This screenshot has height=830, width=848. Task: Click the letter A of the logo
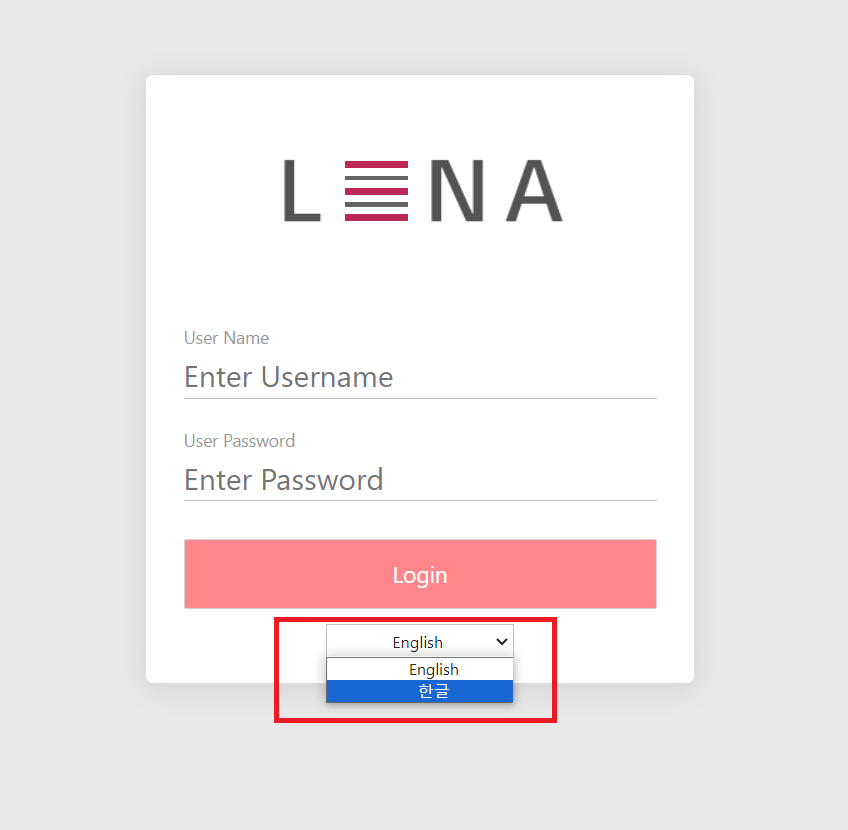[x=534, y=190]
